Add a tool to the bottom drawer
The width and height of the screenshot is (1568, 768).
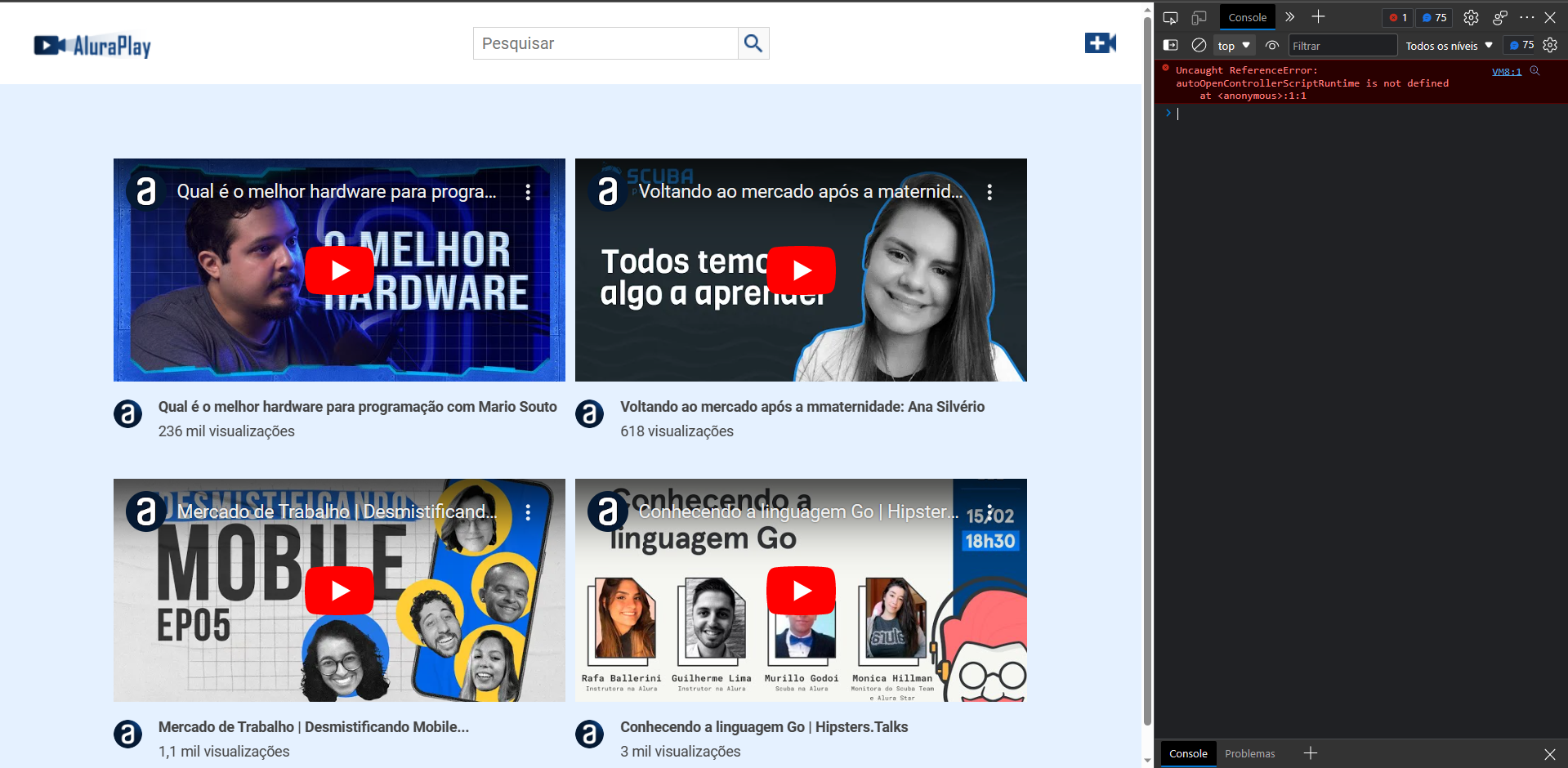pyautogui.click(x=1311, y=753)
